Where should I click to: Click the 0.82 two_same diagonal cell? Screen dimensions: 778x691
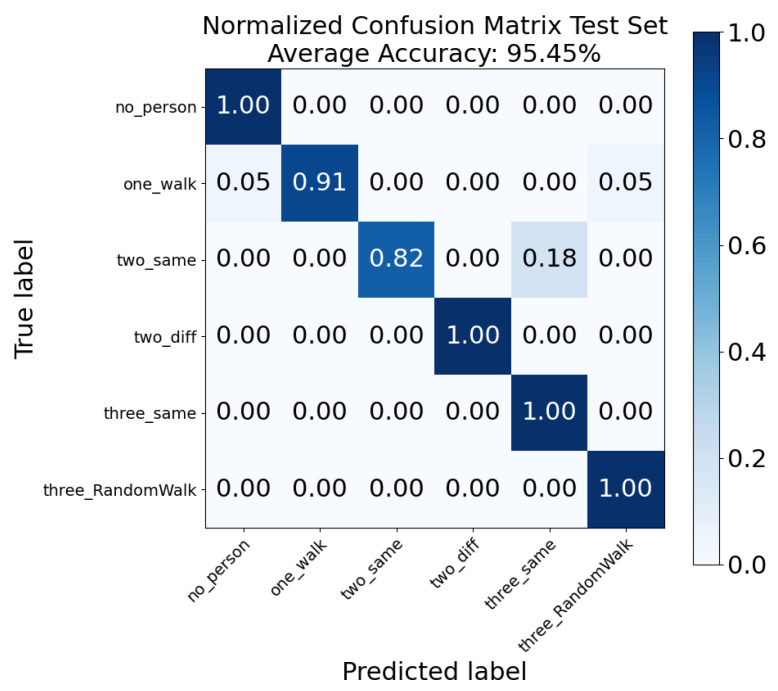click(x=396, y=259)
